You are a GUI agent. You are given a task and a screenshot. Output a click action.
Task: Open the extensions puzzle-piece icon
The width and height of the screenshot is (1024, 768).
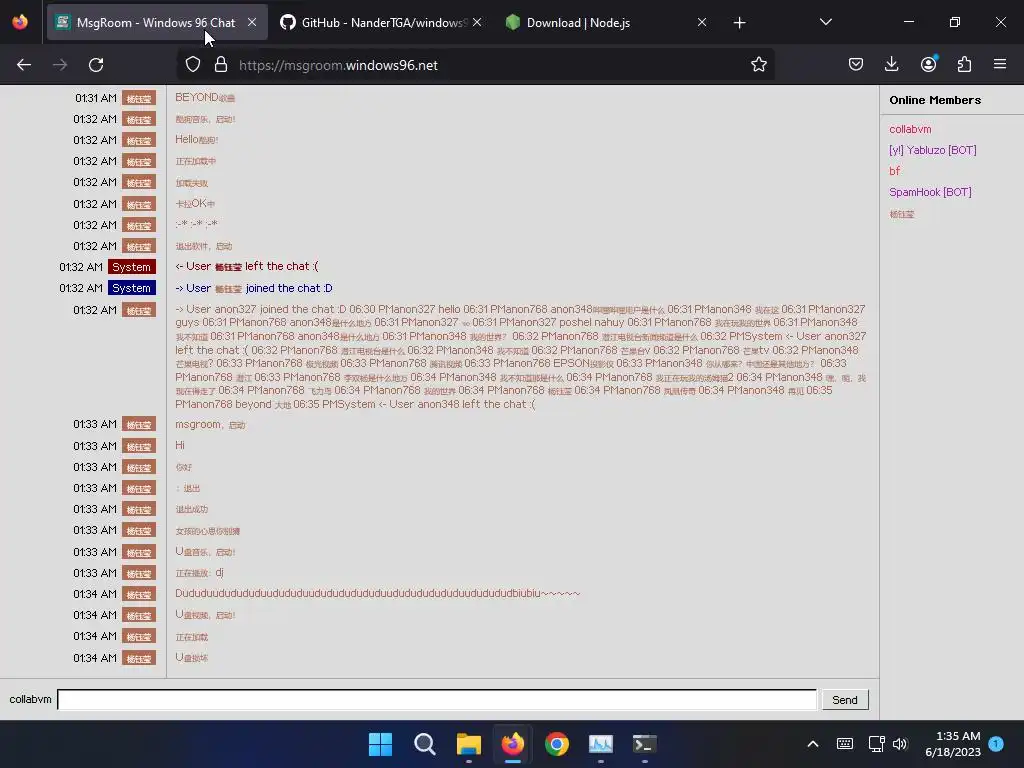[964, 65]
